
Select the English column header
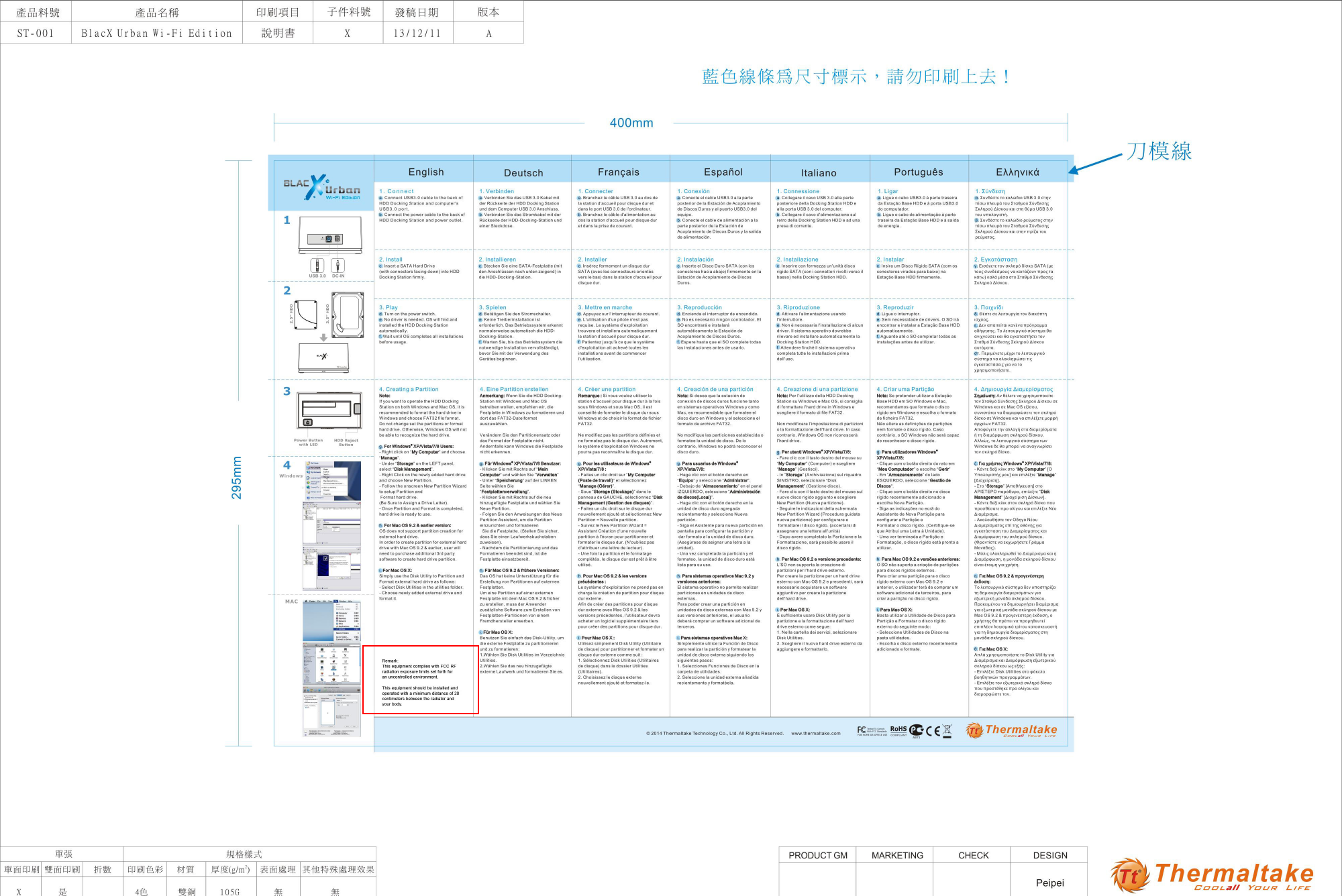[x=426, y=172]
